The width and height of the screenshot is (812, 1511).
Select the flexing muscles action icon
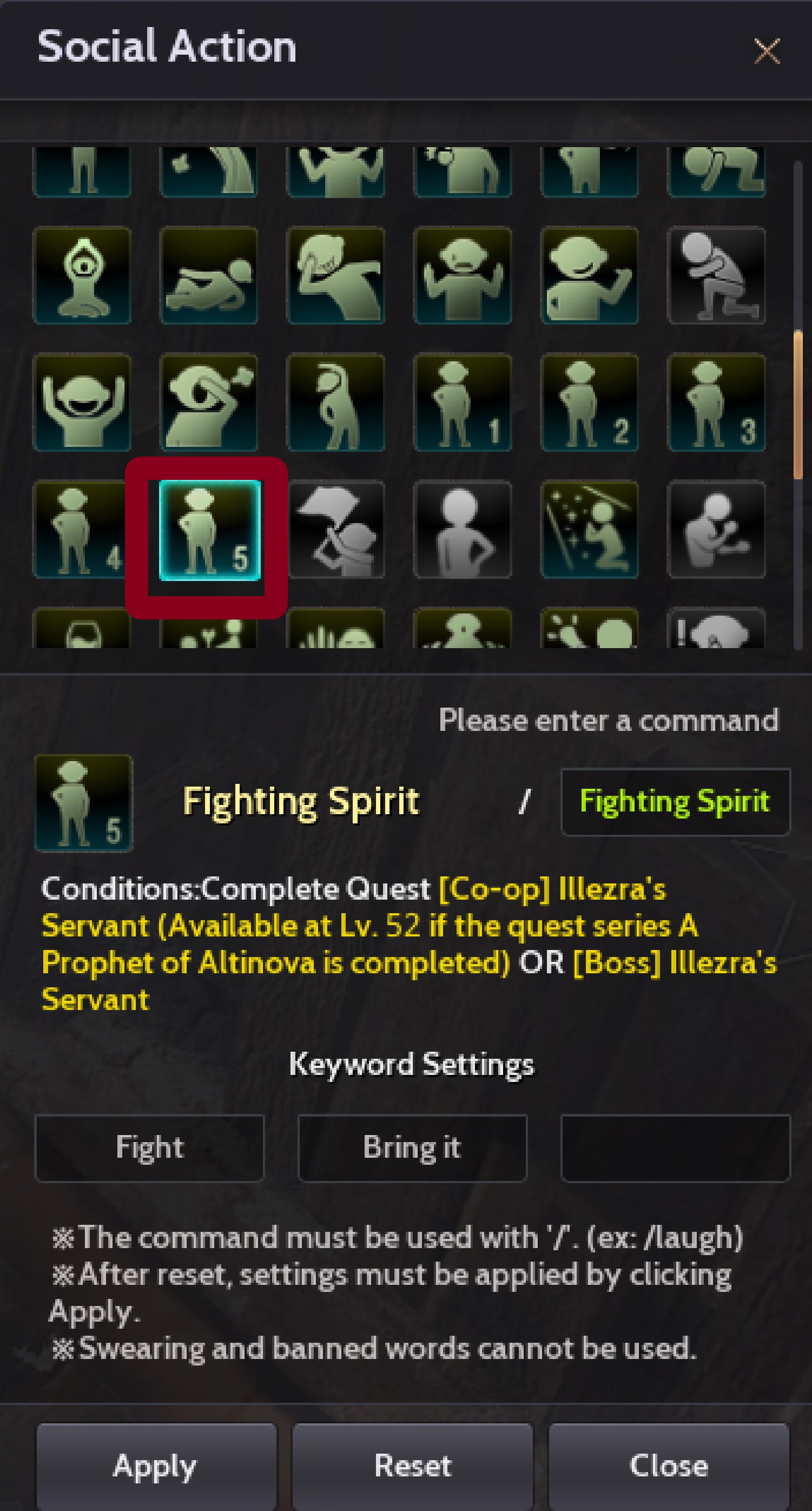463,276
